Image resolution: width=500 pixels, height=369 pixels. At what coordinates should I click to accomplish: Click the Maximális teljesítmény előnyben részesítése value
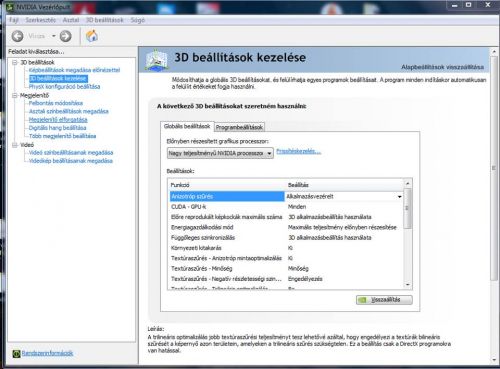pos(342,227)
